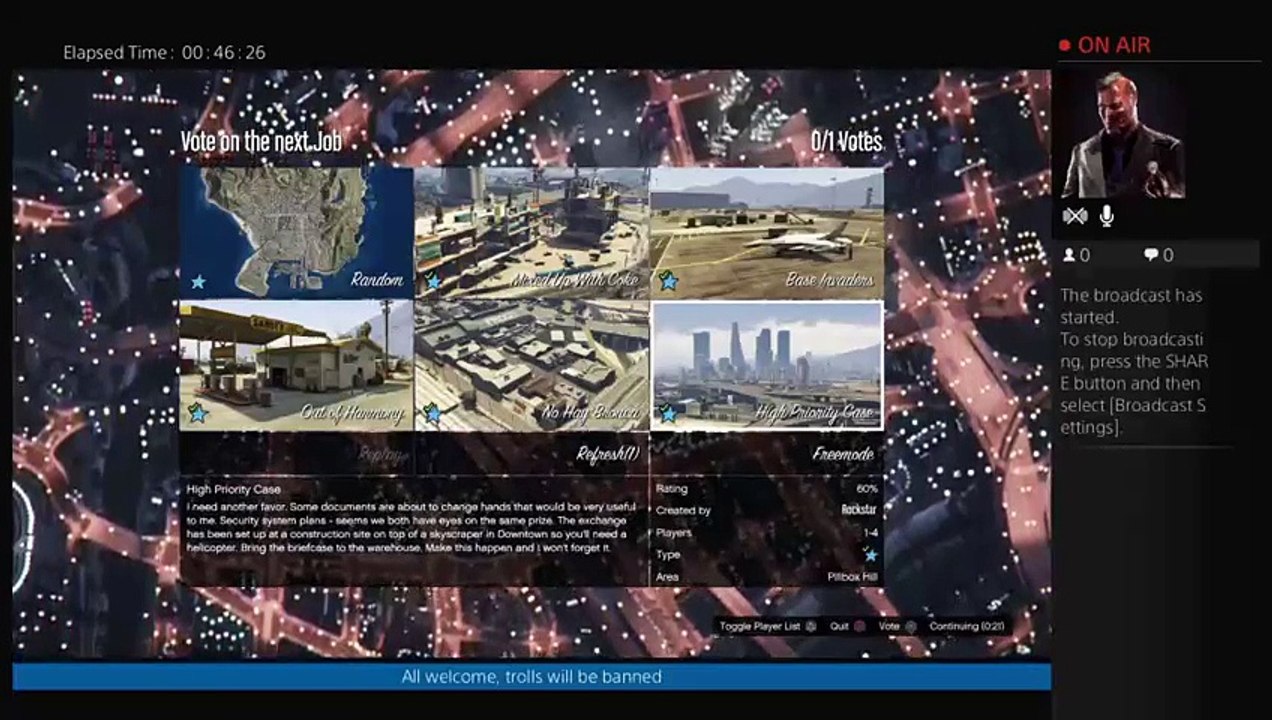Click the star icon on Base Invaders
Viewport: 1272px width, 720px height.
[668, 282]
